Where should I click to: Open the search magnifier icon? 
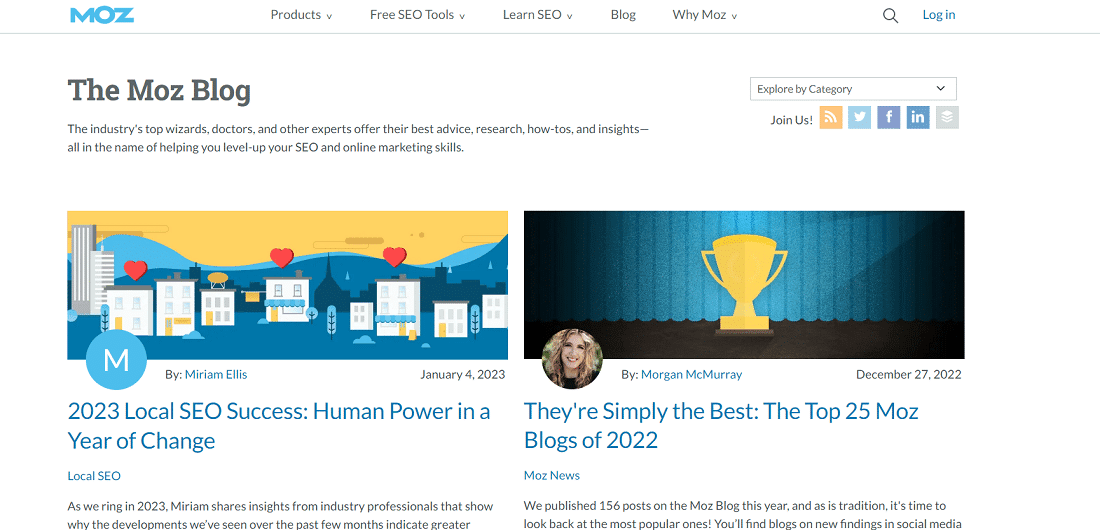[x=890, y=15]
